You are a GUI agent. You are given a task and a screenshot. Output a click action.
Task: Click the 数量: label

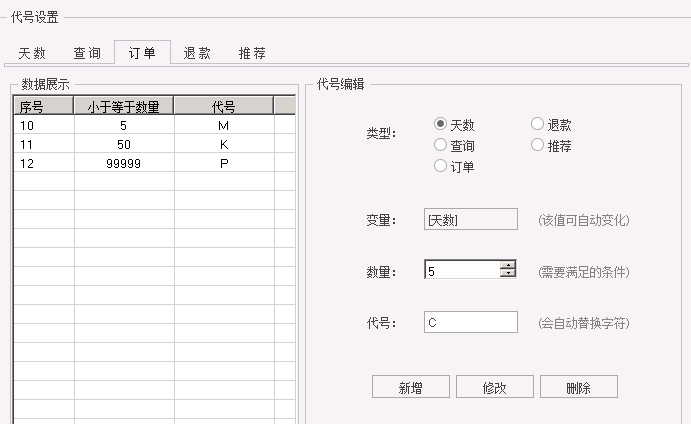pos(381,272)
